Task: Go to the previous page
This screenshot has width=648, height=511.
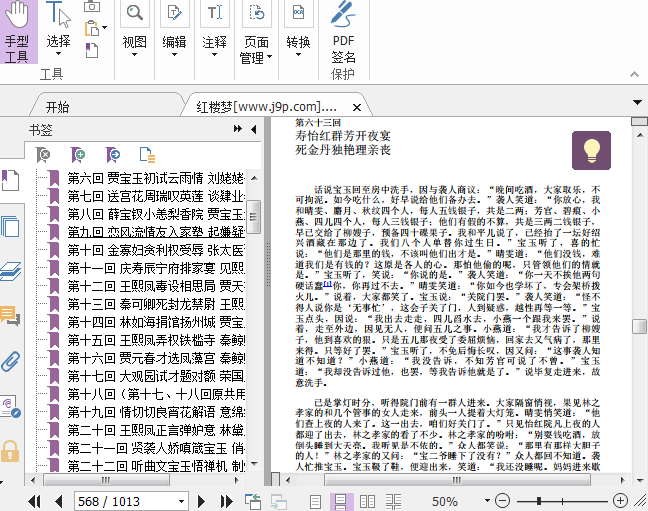Action: pos(59,501)
